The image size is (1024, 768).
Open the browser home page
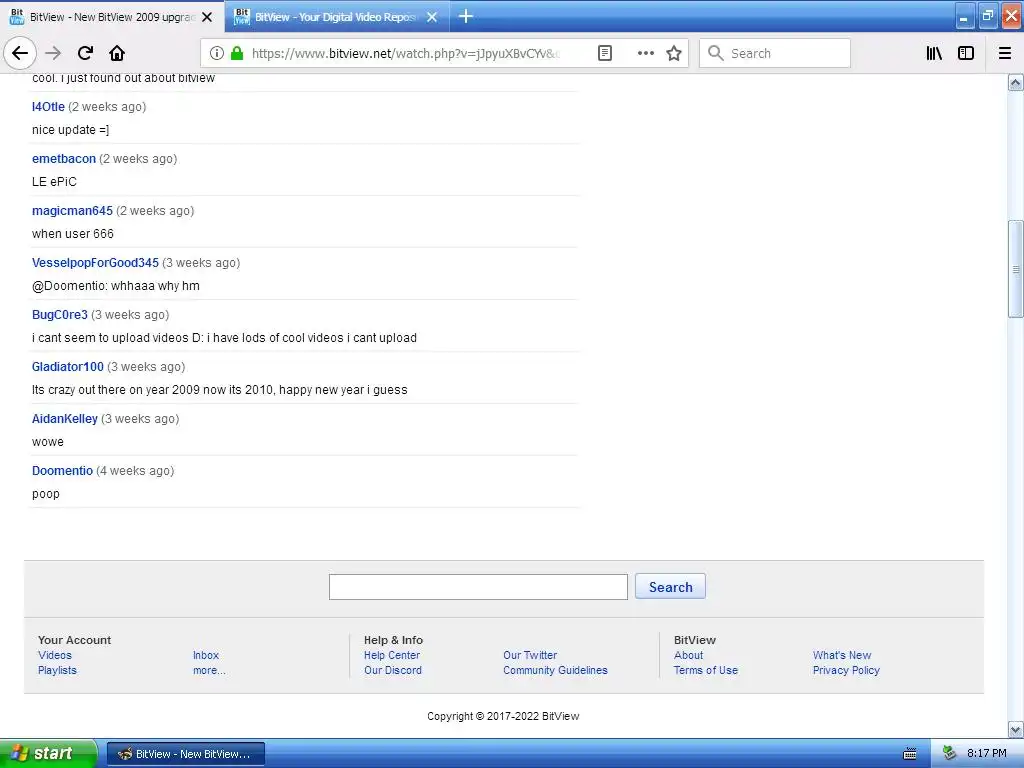(117, 53)
